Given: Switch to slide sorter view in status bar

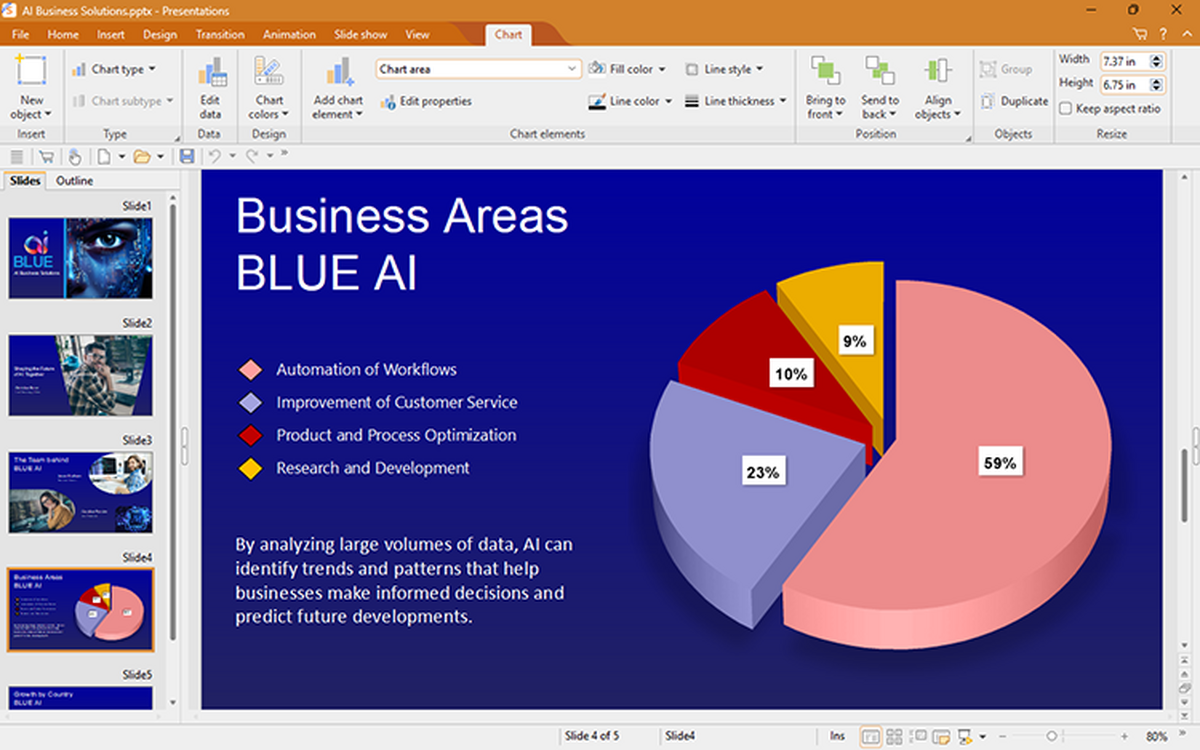Looking at the screenshot, I should 894,737.
